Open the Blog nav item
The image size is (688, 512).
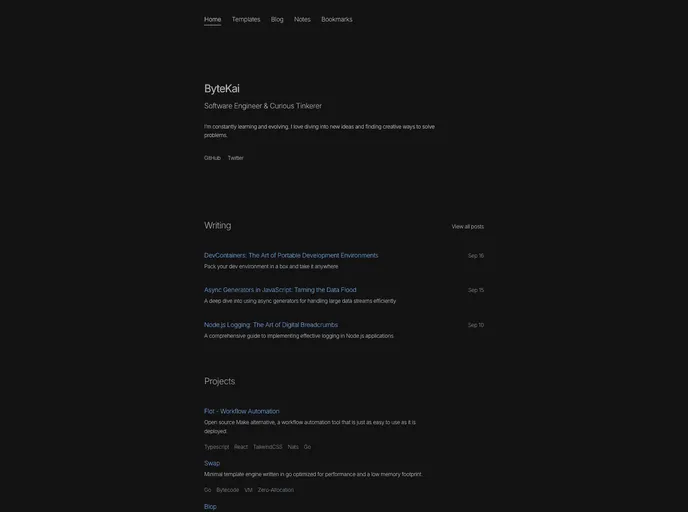coord(277,19)
